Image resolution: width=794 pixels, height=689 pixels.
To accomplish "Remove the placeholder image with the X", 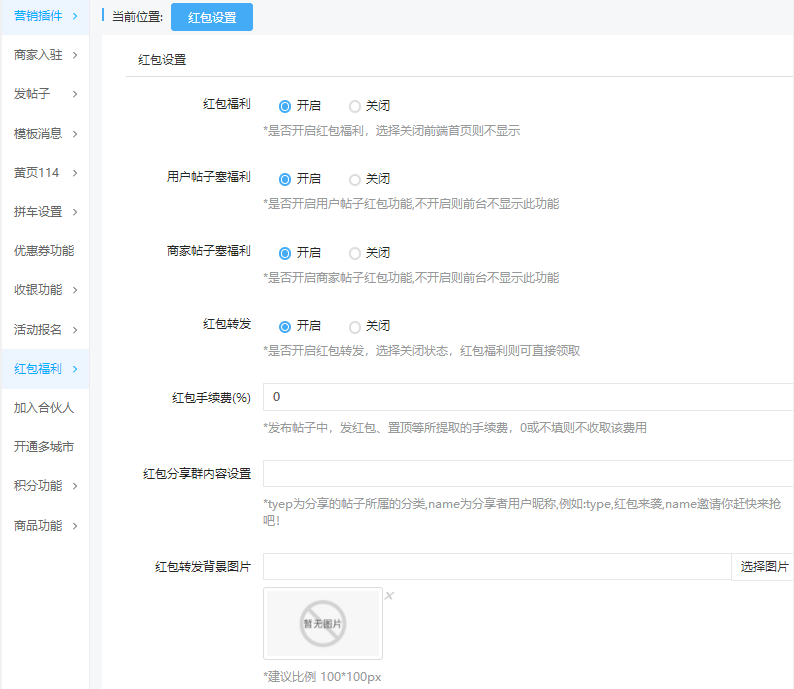I will pyautogui.click(x=389, y=596).
